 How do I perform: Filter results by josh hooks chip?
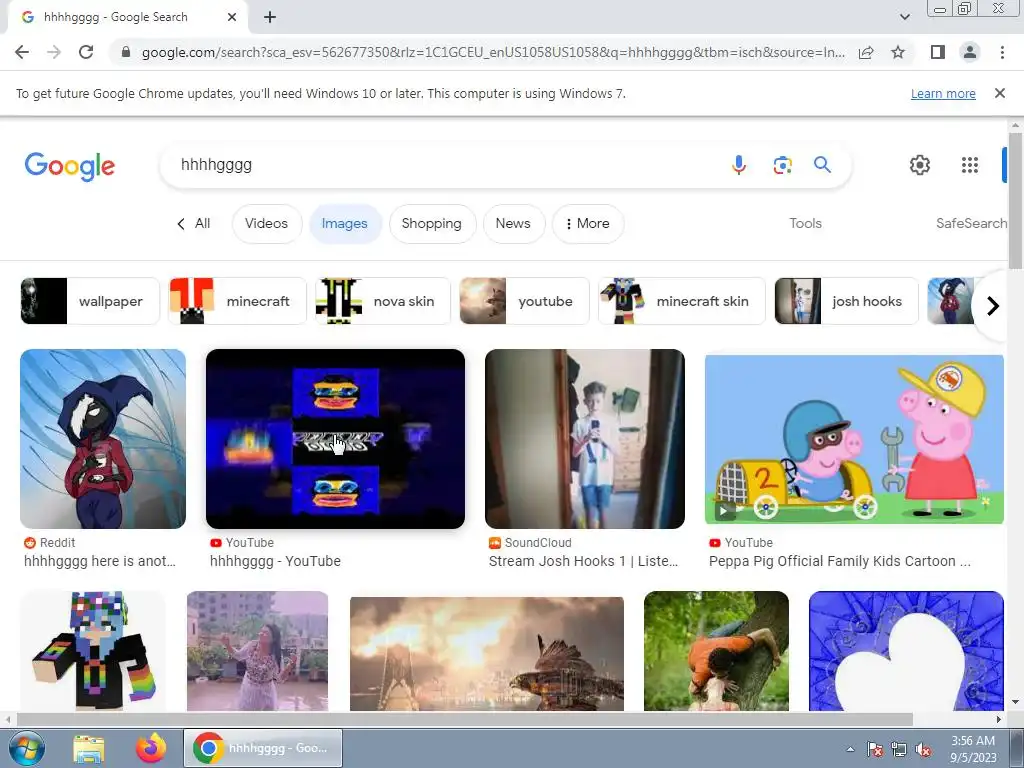click(846, 301)
